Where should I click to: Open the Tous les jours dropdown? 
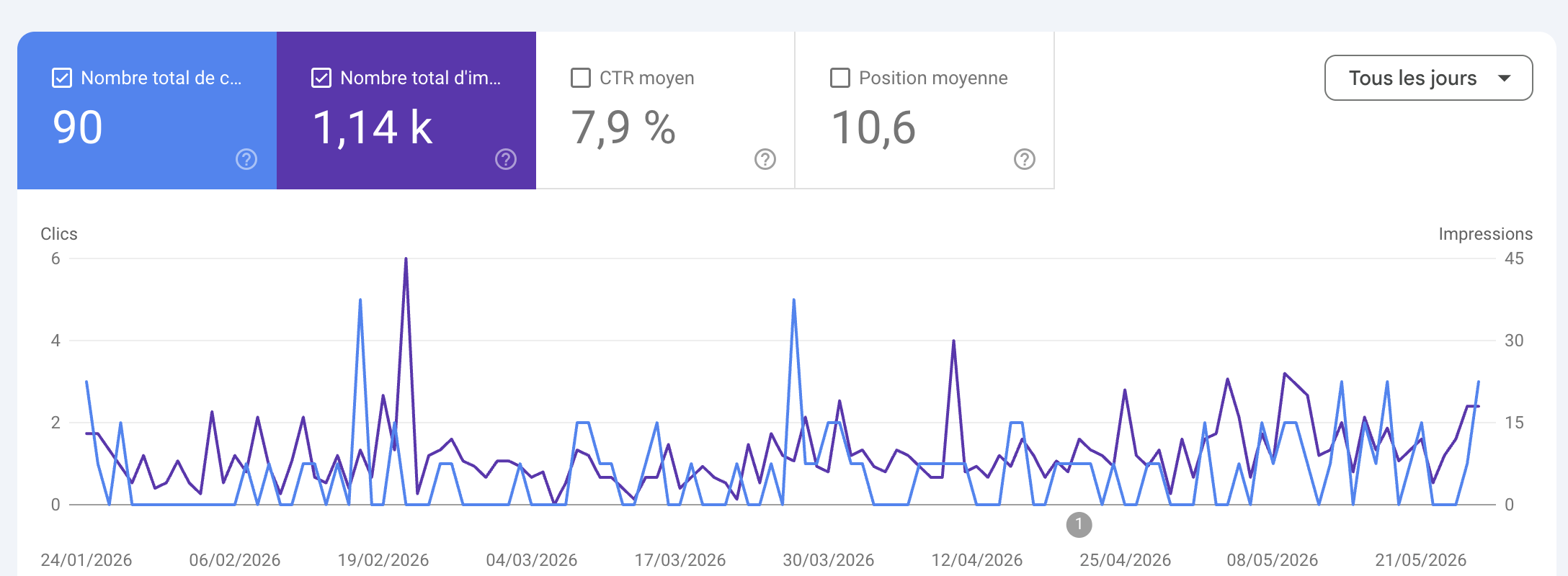(x=1428, y=78)
